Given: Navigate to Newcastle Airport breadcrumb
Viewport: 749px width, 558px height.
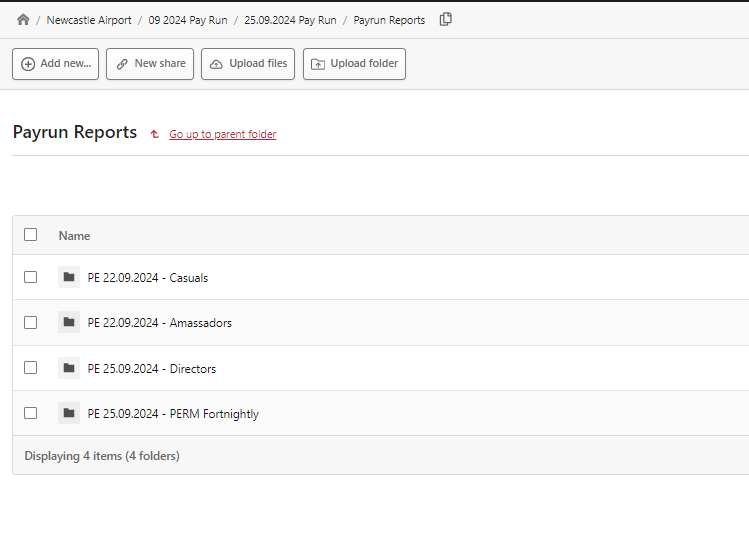Looking at the screenshot, I should click(x=89, y=20).
